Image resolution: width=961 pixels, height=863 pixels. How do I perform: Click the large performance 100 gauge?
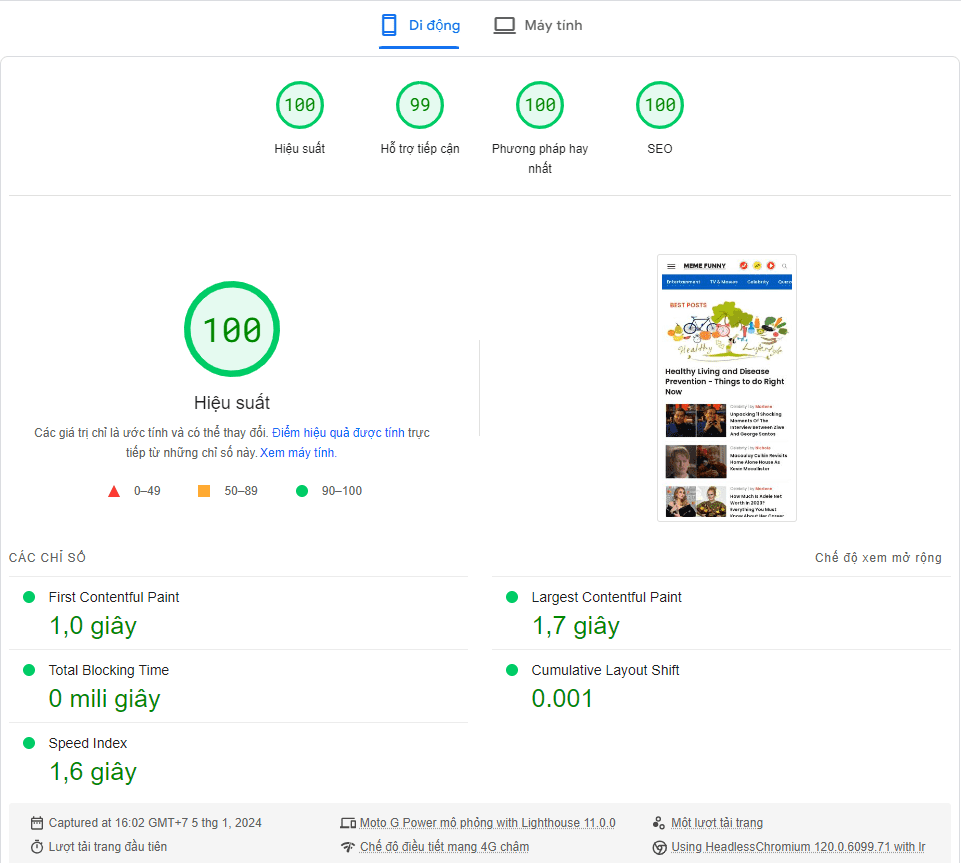pyautogui.click(x=232, y=329)
